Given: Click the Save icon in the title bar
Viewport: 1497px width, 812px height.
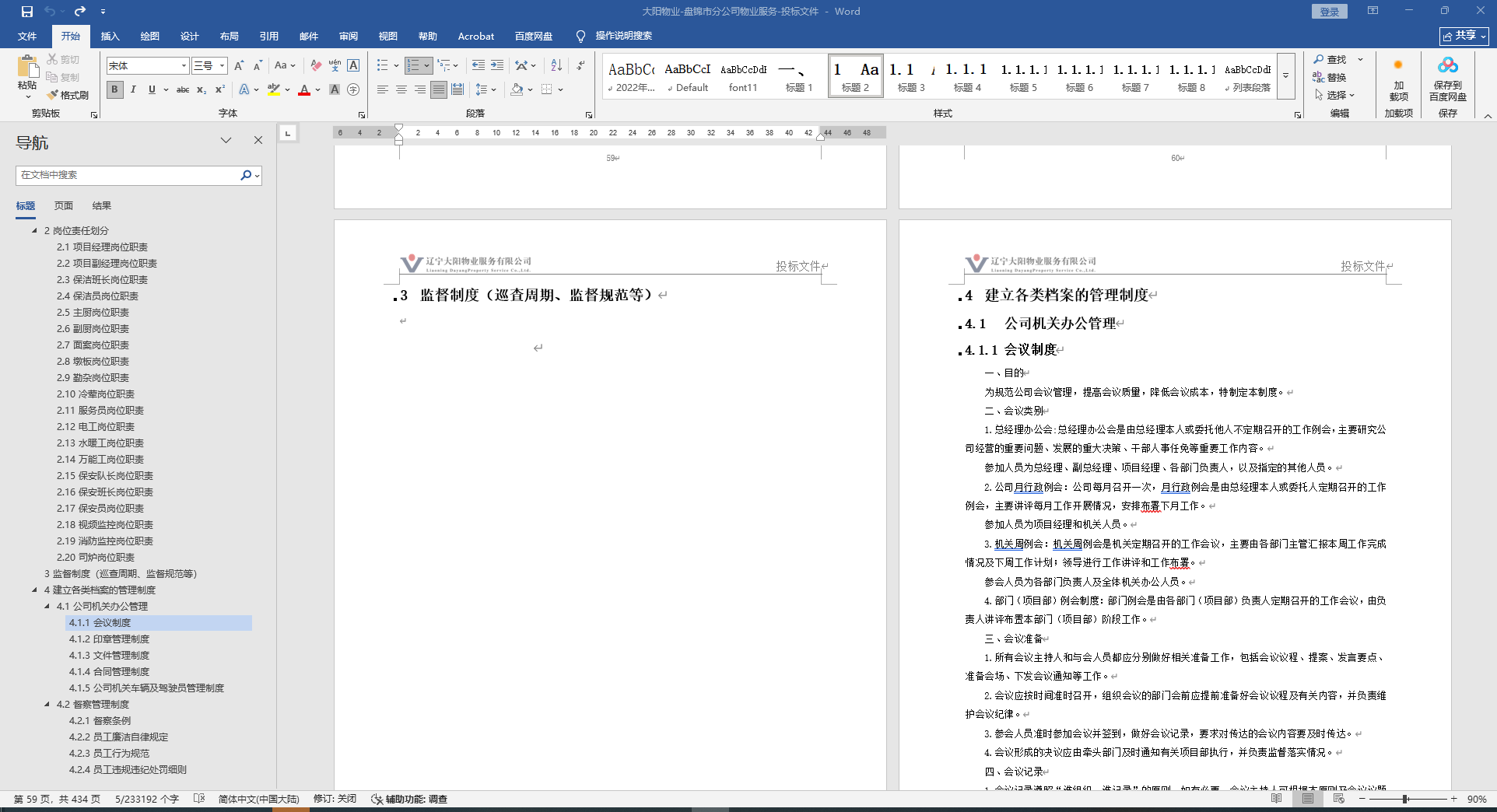Looking at the screenshot, I should [27, 12].
